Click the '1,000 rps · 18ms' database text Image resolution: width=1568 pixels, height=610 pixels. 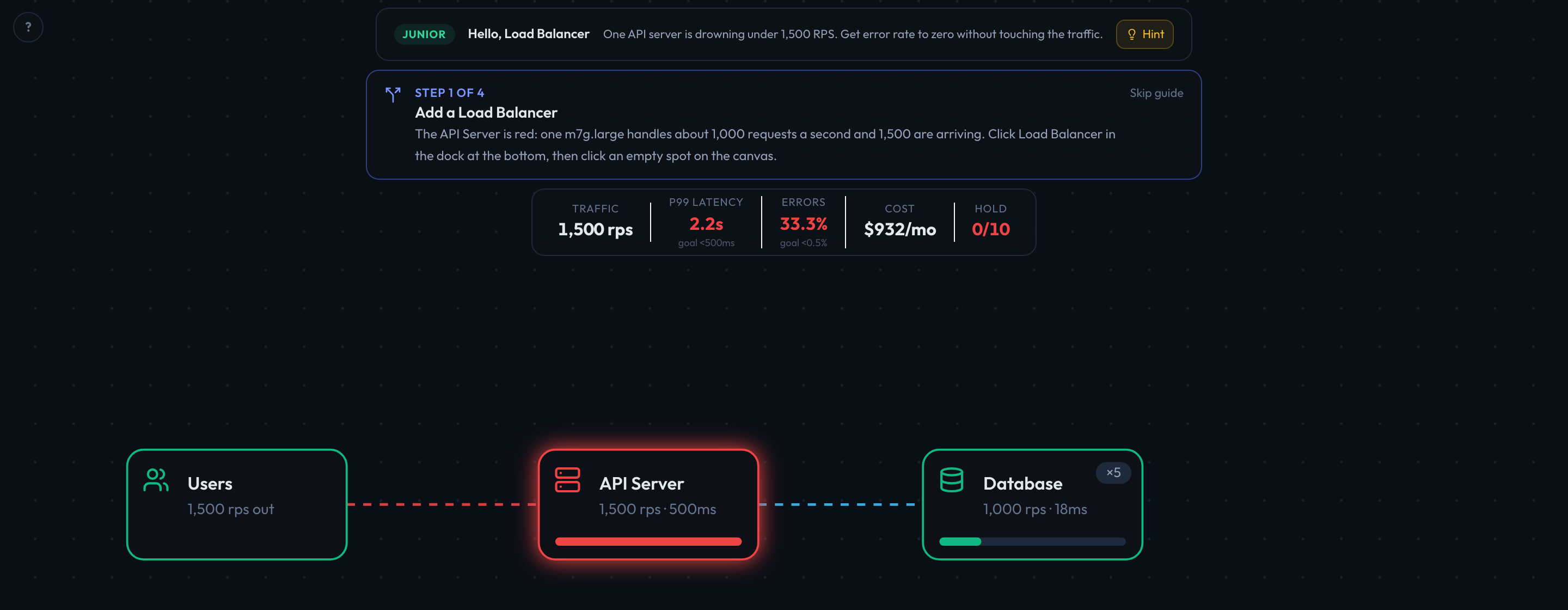click(1035, 509)
